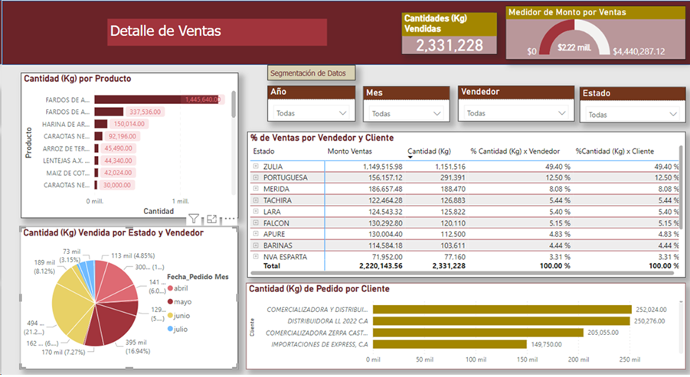Viewport: 690px width, 377px height.
Task: Click the DISTRIBUIDORA LL 2022 C.A bar
Action: pos(501,321)
